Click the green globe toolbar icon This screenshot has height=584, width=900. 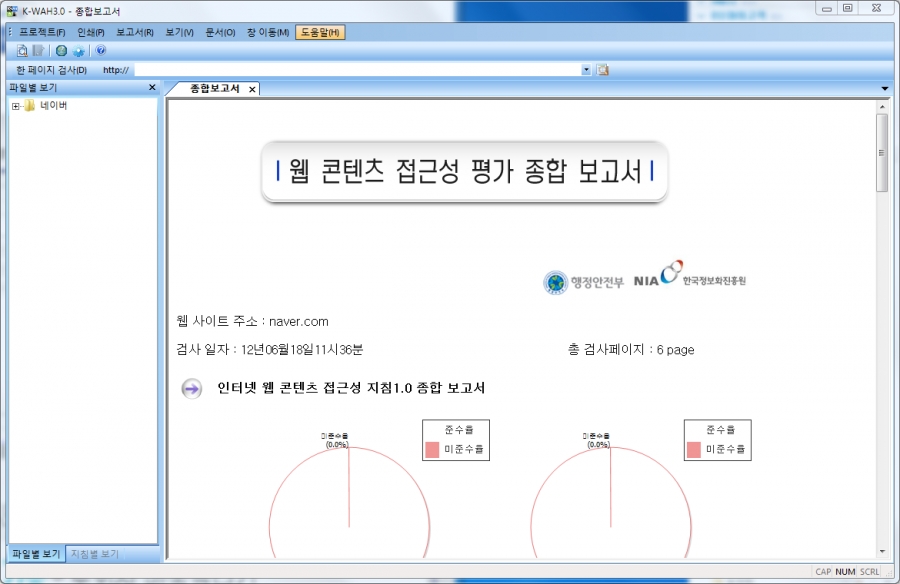[x=62, y=51]
